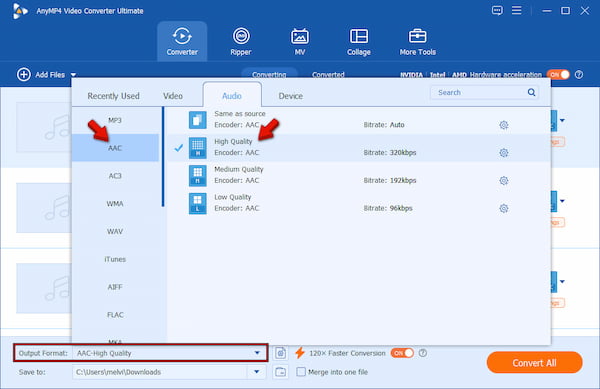Click the orange lightning bolt icon
This screenshot has height=389, width=600.
(300, 353)
